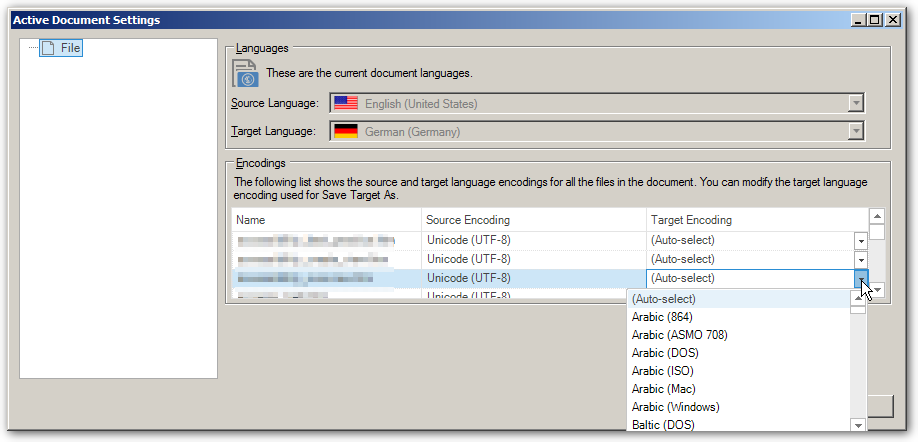Click the highlighted row's Unicode (UTF-8) cell
Screen dimensions: 918x442
[x=533, y=278]
